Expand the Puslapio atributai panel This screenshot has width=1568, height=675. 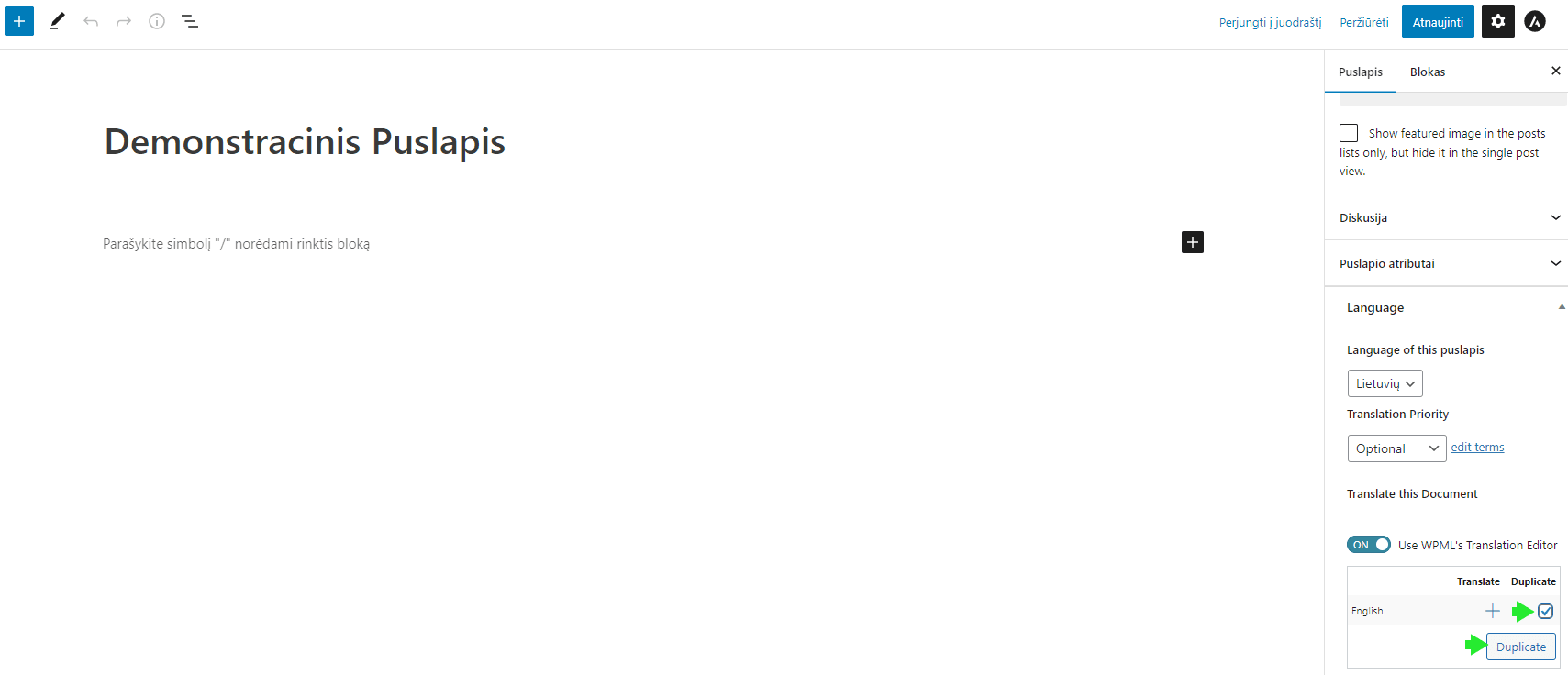[1446, 263]
